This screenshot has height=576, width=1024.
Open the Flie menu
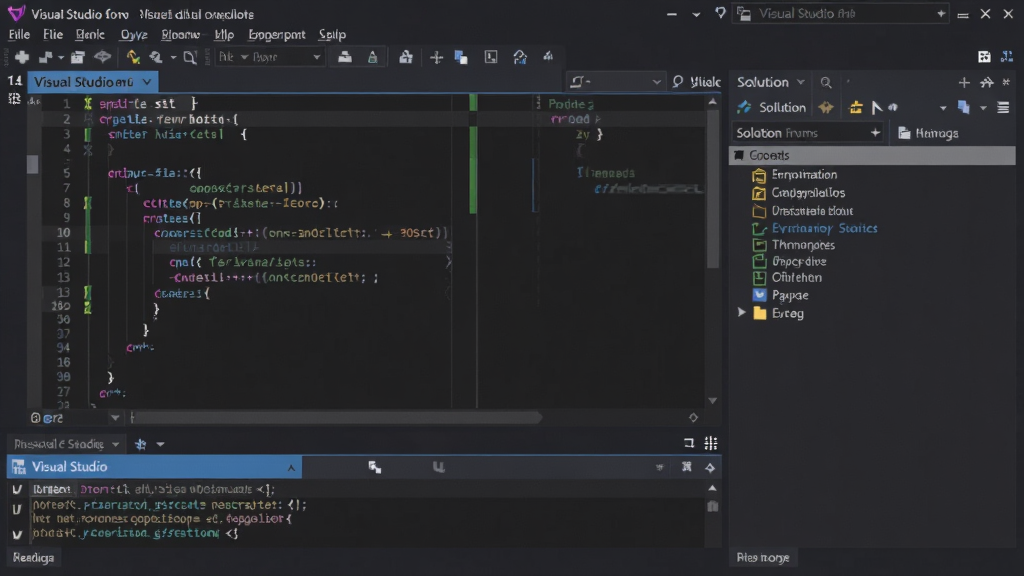[53, 35]
